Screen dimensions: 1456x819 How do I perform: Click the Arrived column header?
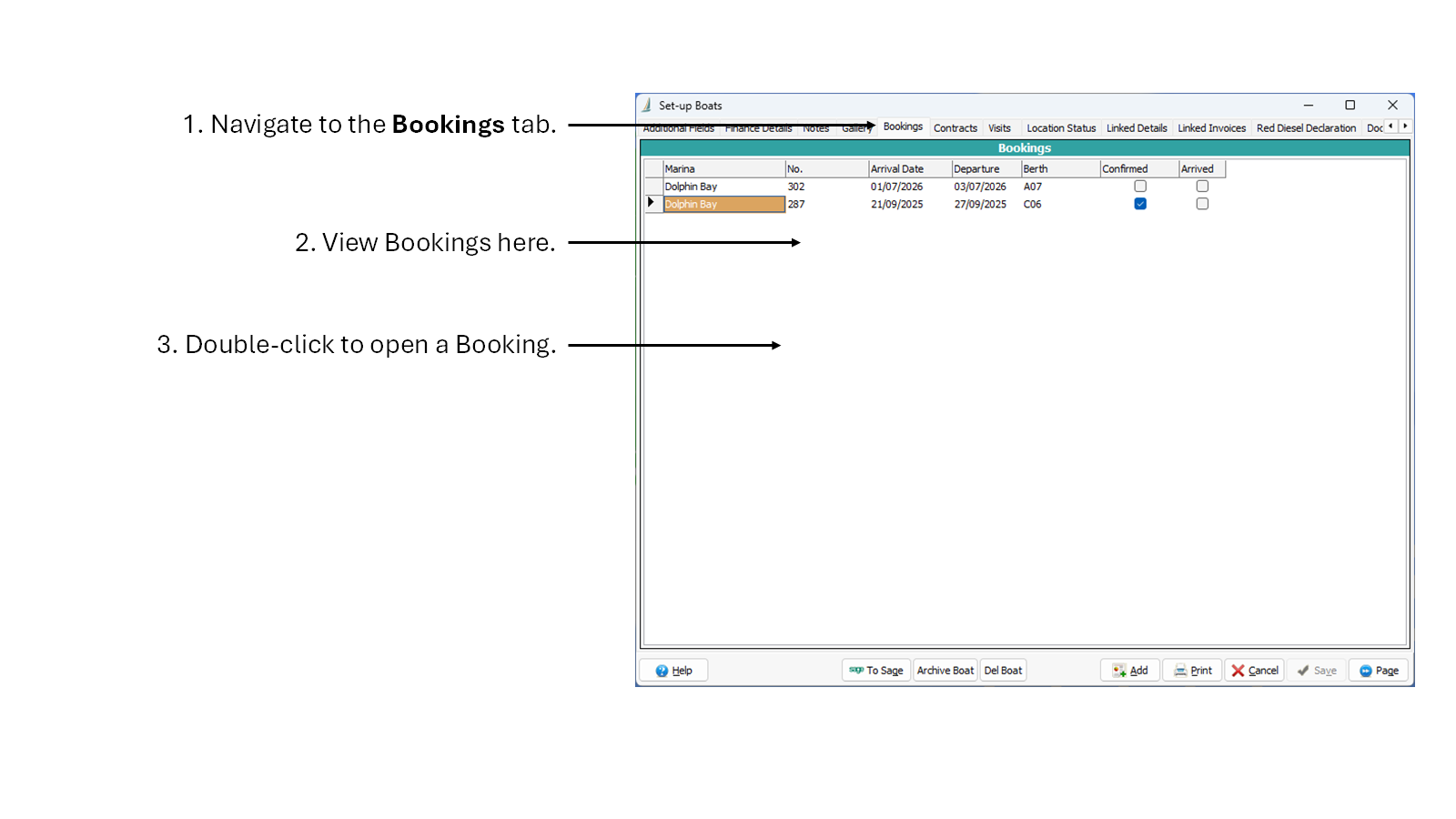[x=1202, y=169]
